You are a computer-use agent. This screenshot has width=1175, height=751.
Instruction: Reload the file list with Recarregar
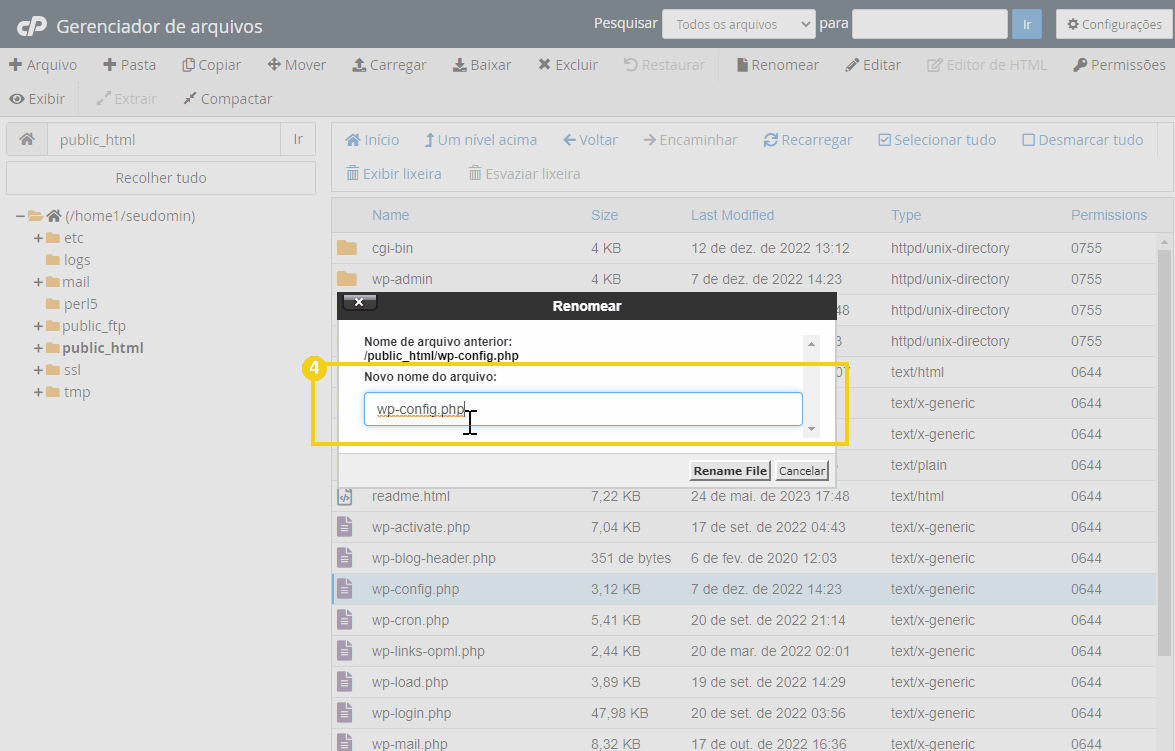click(x=808, y=140)
